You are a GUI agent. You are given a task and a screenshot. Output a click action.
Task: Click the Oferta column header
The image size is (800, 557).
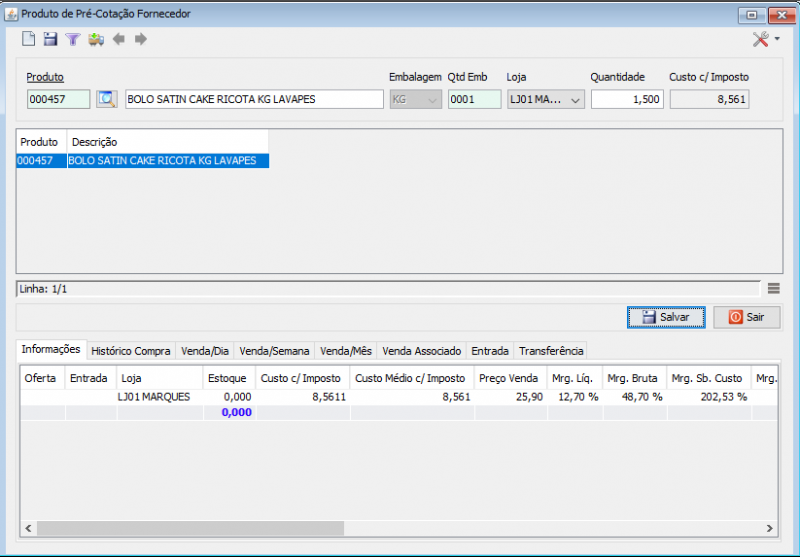click(42, 378)
